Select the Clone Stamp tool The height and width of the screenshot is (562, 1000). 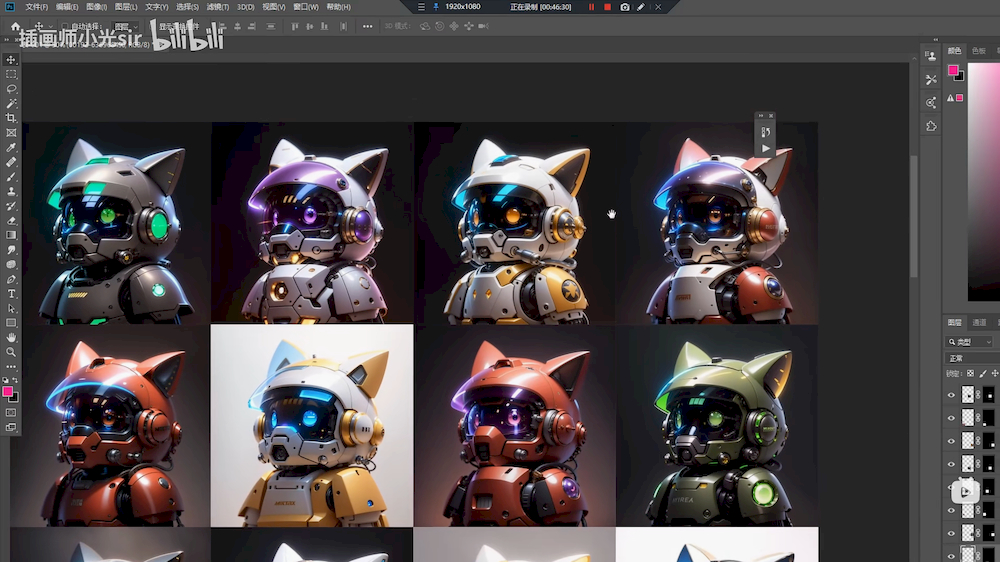tap(11, 191)
